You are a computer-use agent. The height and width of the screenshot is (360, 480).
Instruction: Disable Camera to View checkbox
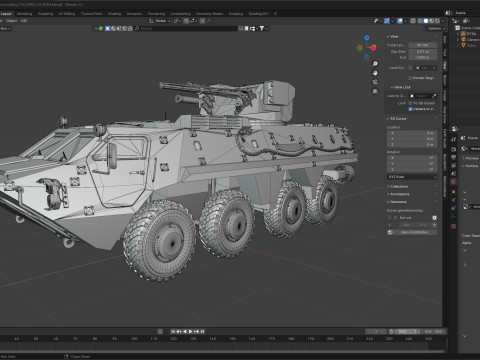pyautogui.click(x=410, y=109)
